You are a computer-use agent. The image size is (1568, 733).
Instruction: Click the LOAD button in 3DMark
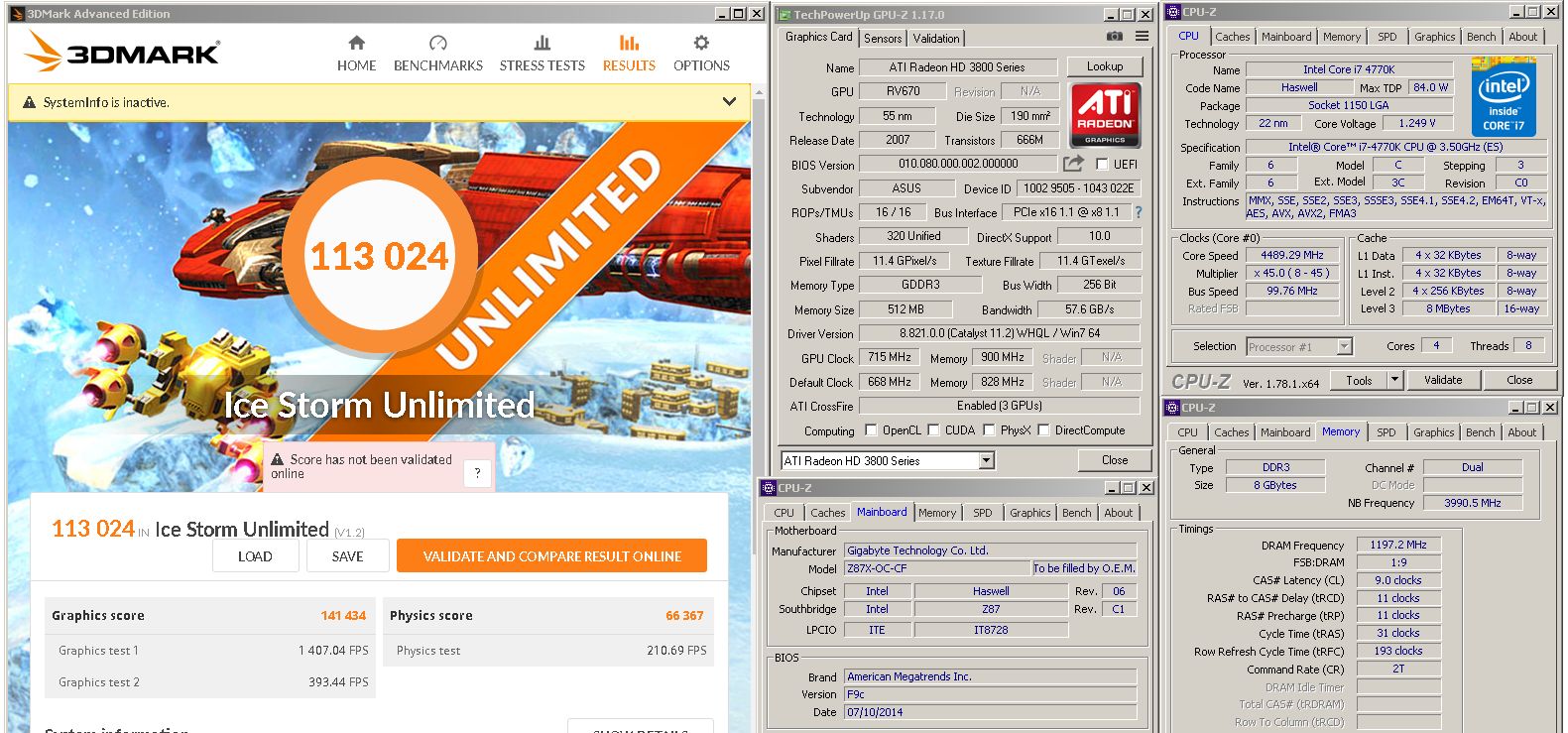coord(255,556)
